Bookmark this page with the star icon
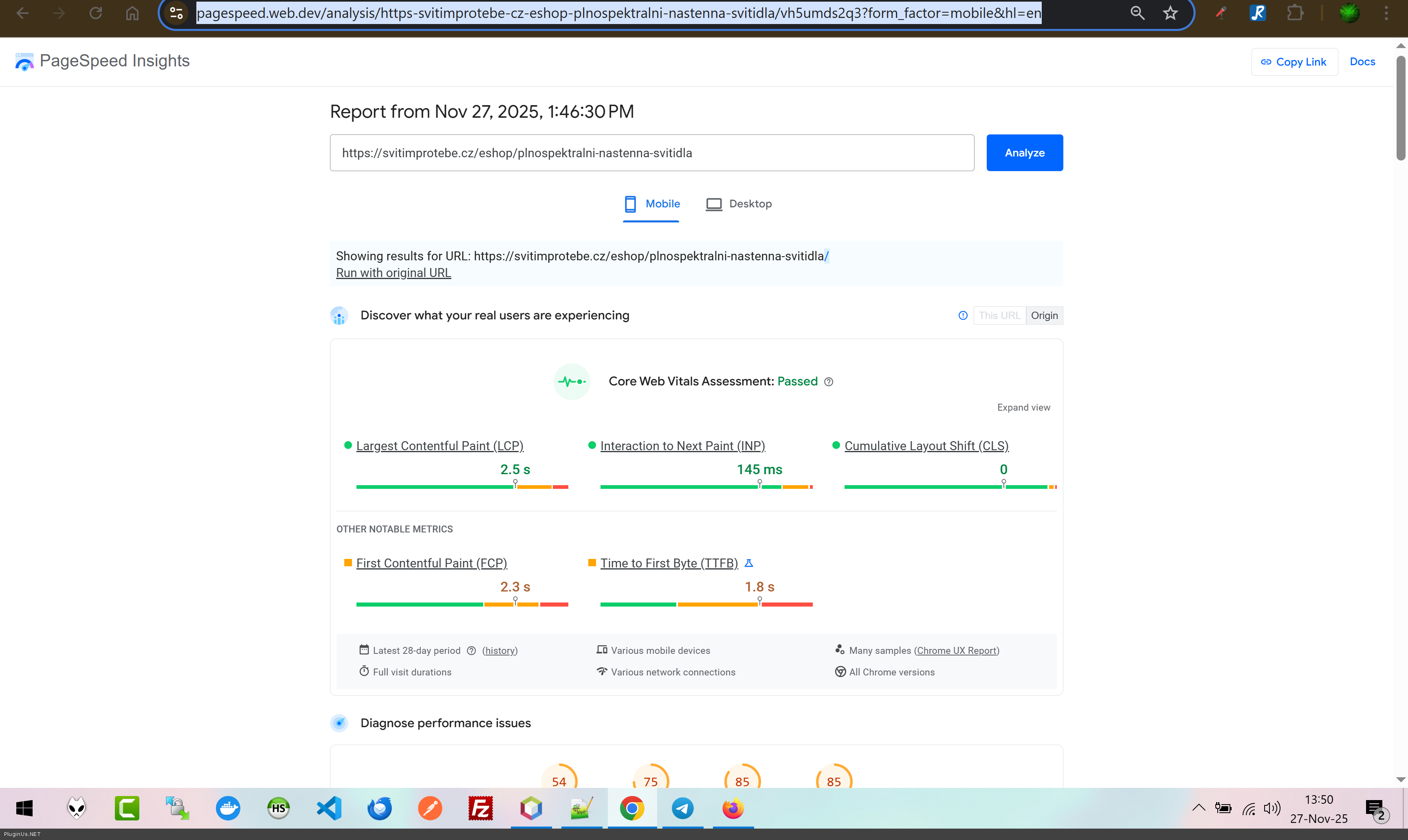The image size is (1408, 840). (x=1170, y=13)
